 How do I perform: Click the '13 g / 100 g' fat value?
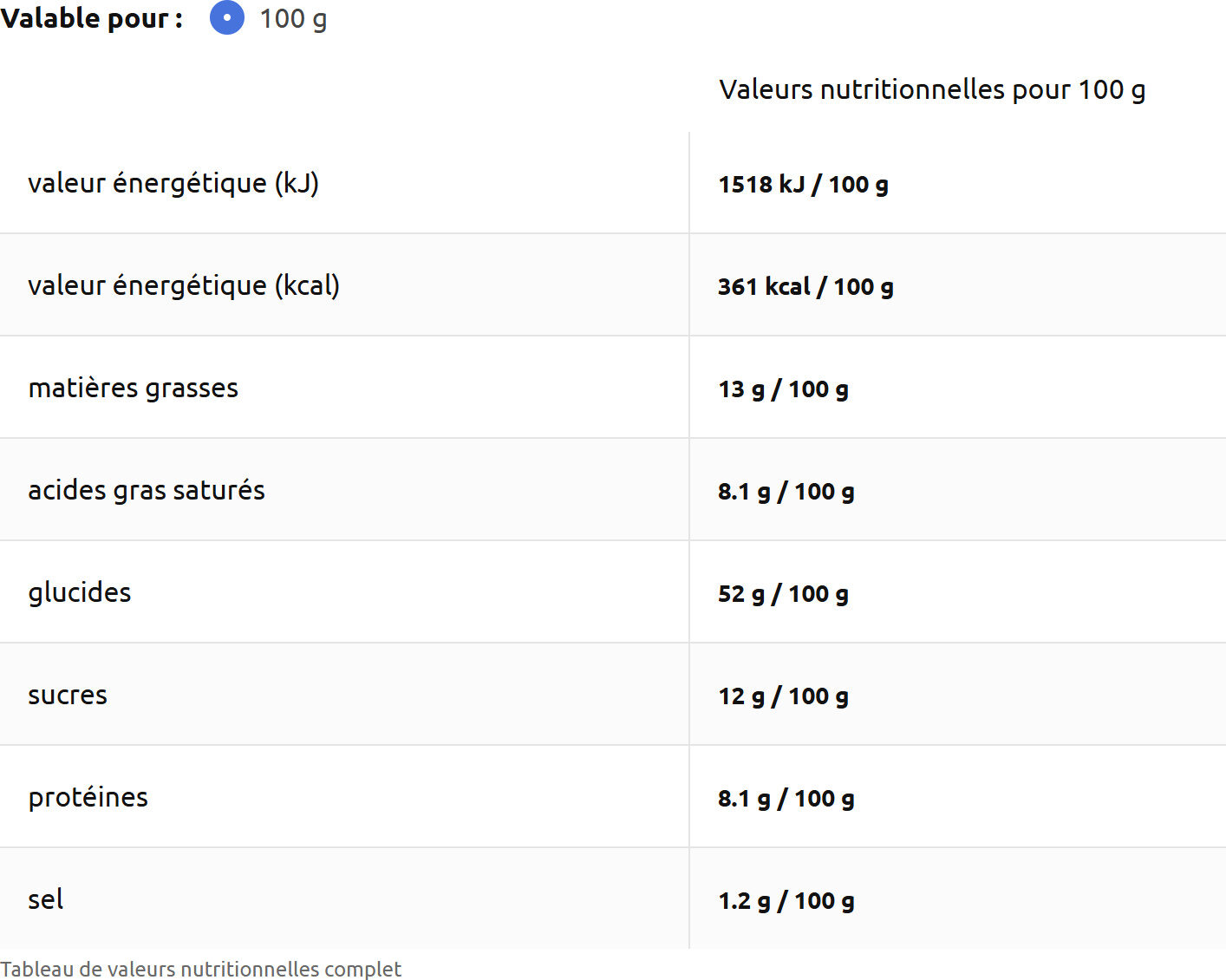click(782, 389)
